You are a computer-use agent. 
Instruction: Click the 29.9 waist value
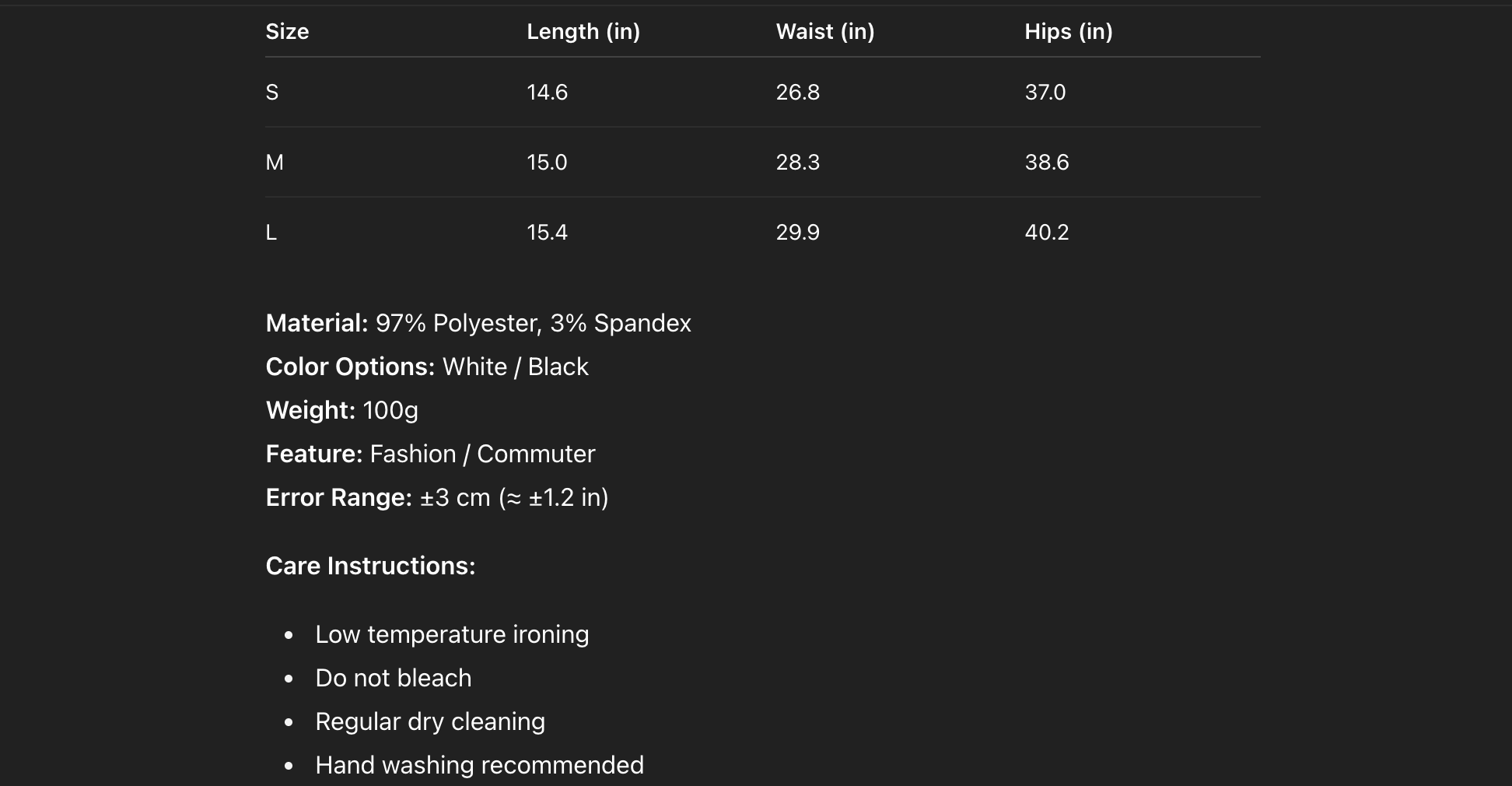(797, 233)
